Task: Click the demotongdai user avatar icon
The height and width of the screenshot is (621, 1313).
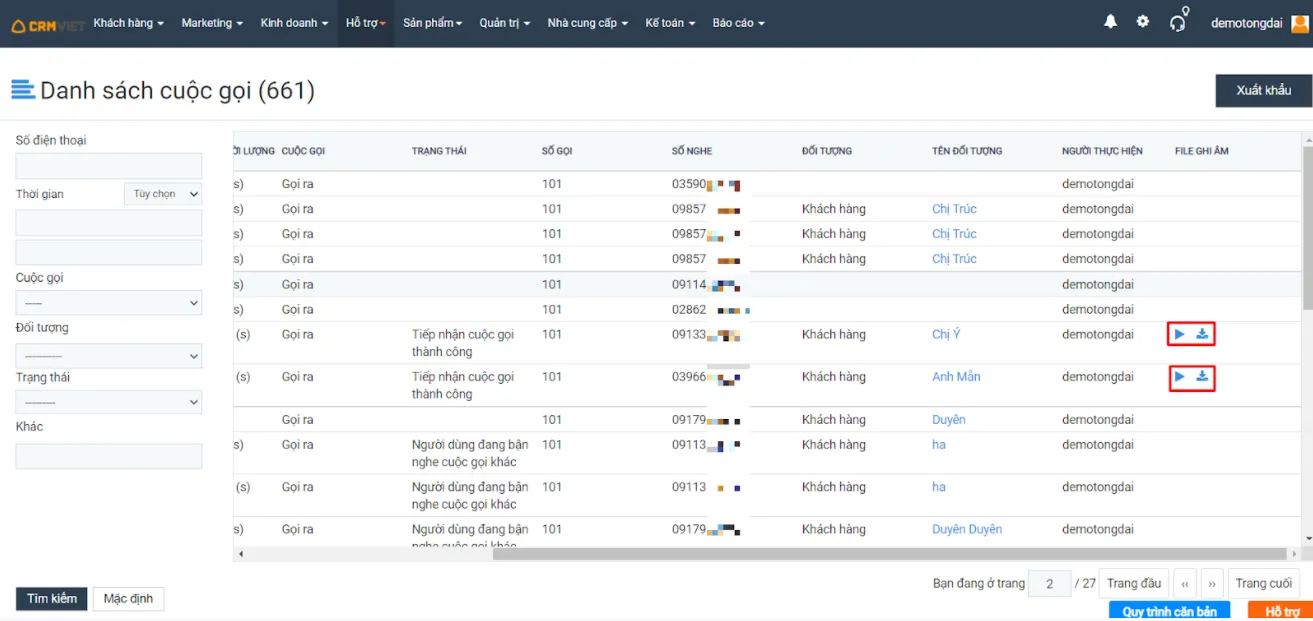Action: coord(1300,23)
